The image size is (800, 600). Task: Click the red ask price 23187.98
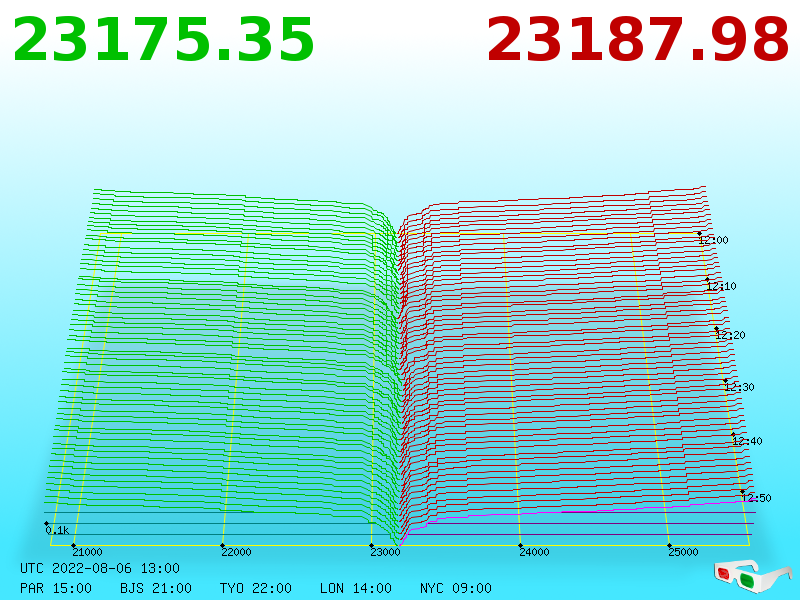point(638,40)
